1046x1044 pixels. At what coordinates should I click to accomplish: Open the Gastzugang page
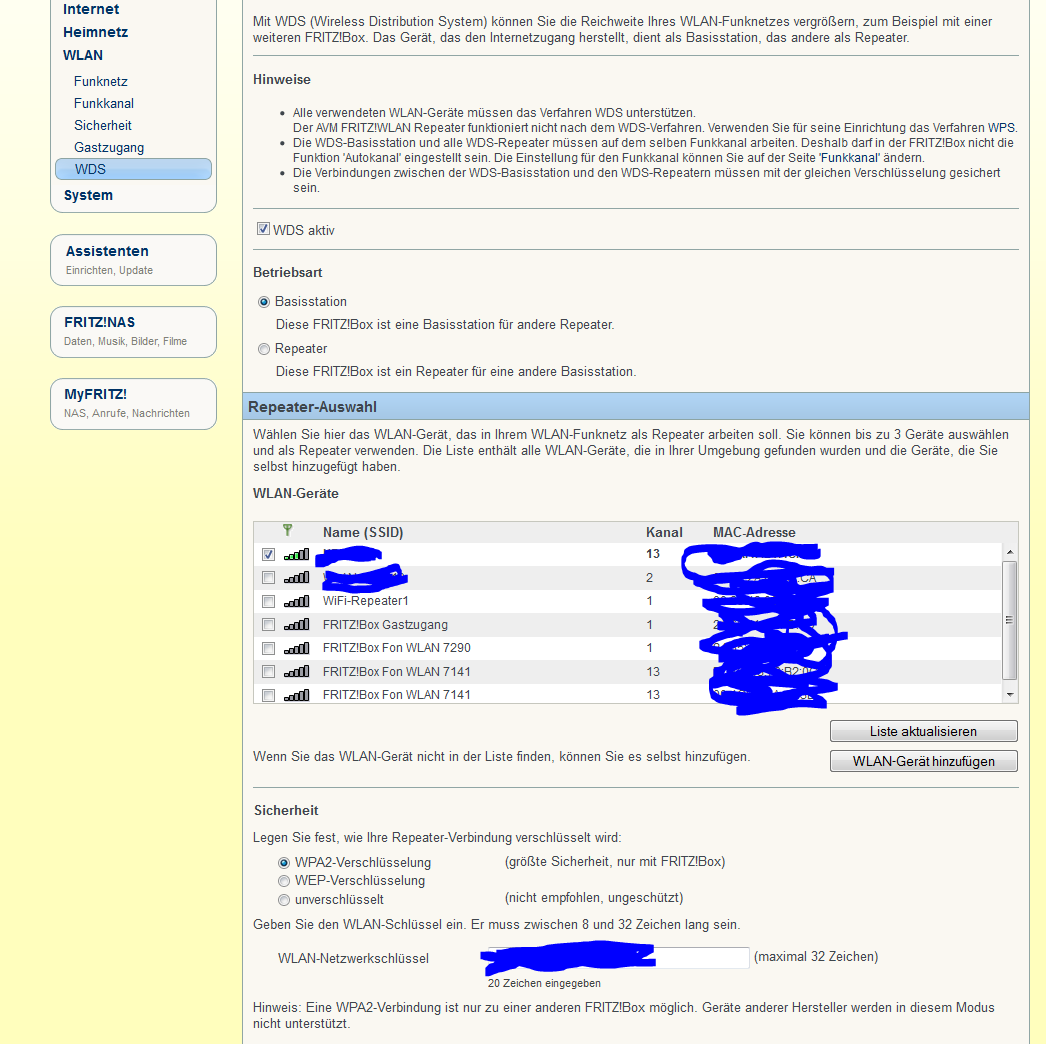(109, 147)
